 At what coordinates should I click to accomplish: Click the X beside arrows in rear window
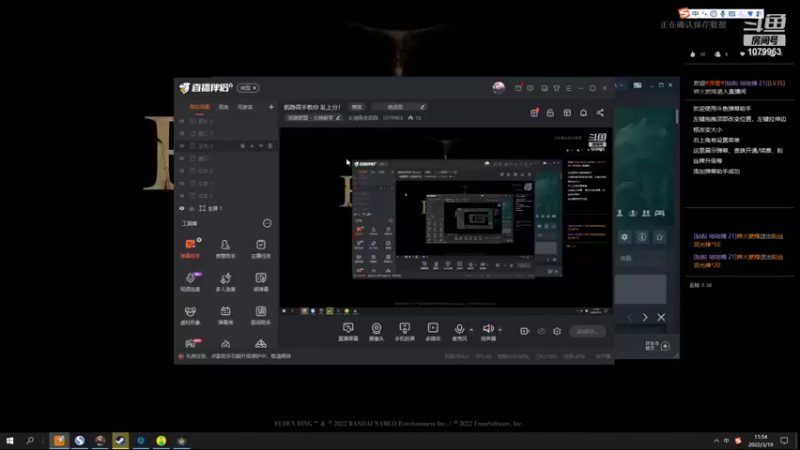[661, 317]
